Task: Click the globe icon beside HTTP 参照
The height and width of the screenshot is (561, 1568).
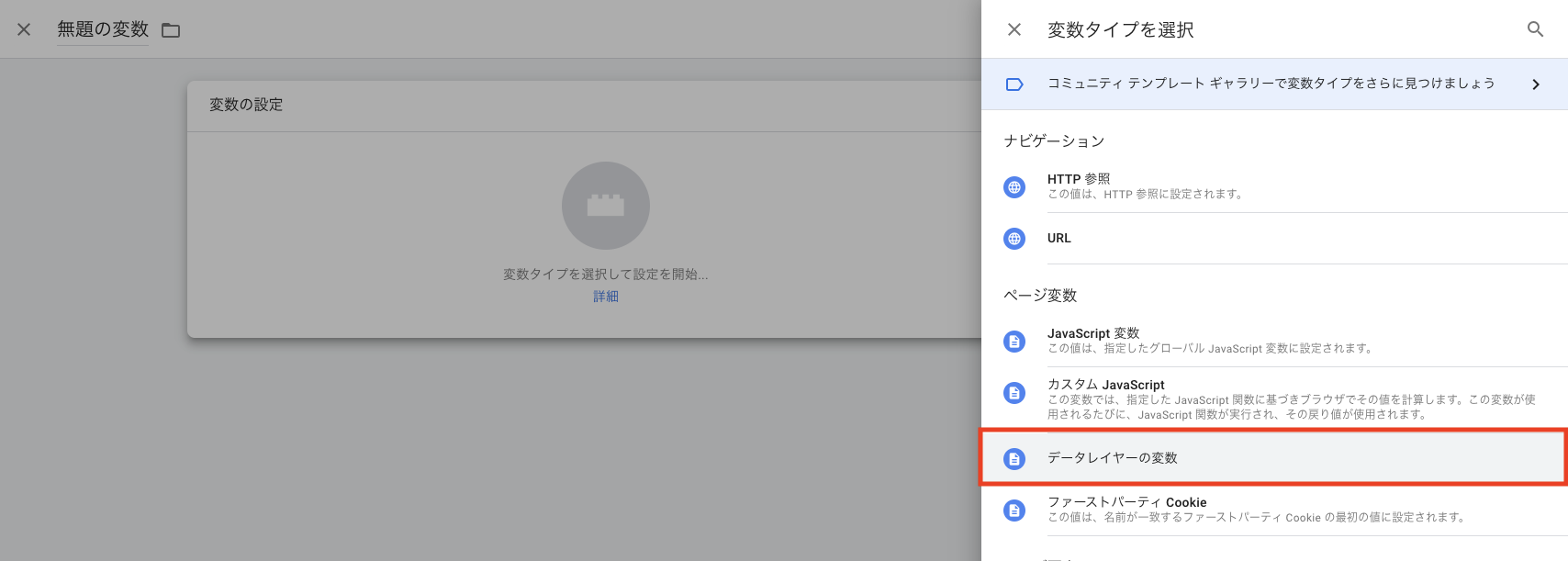Action: coord(1014,187)
